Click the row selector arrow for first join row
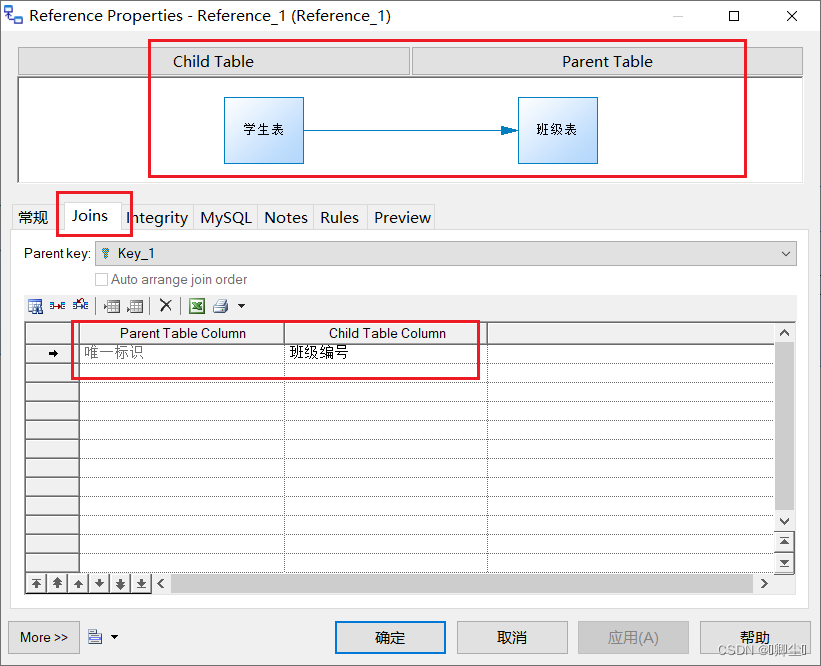The image size is (821, 666). tap(51, 352)
